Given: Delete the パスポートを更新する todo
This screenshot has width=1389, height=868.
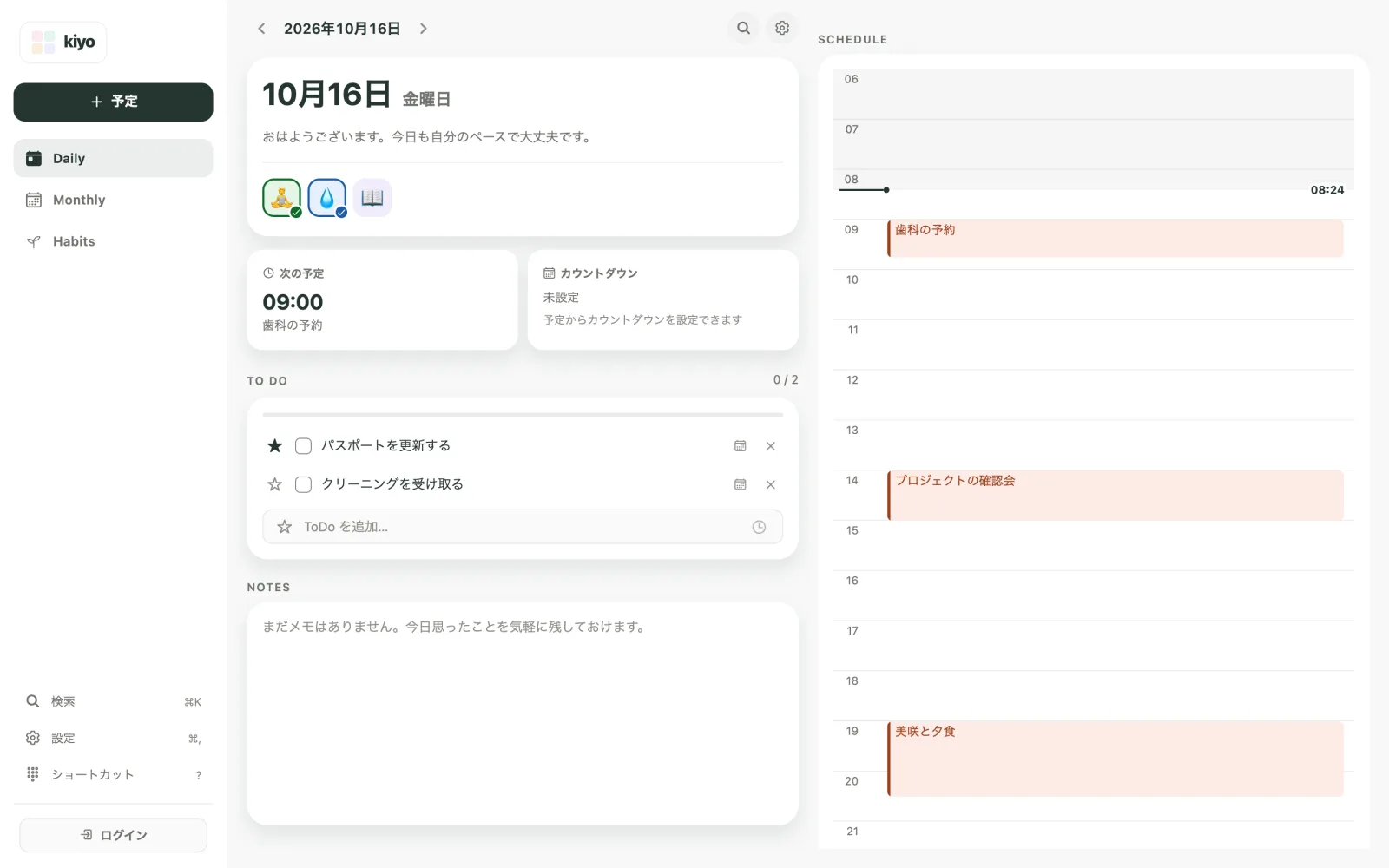Looking at the screenshot, I should [x=771, y=446].
